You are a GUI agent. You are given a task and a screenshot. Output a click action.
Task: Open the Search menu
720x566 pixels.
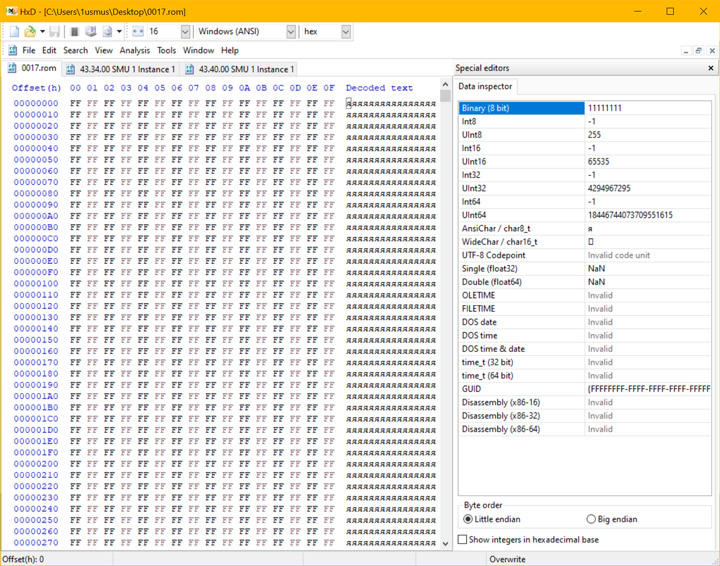75,50
